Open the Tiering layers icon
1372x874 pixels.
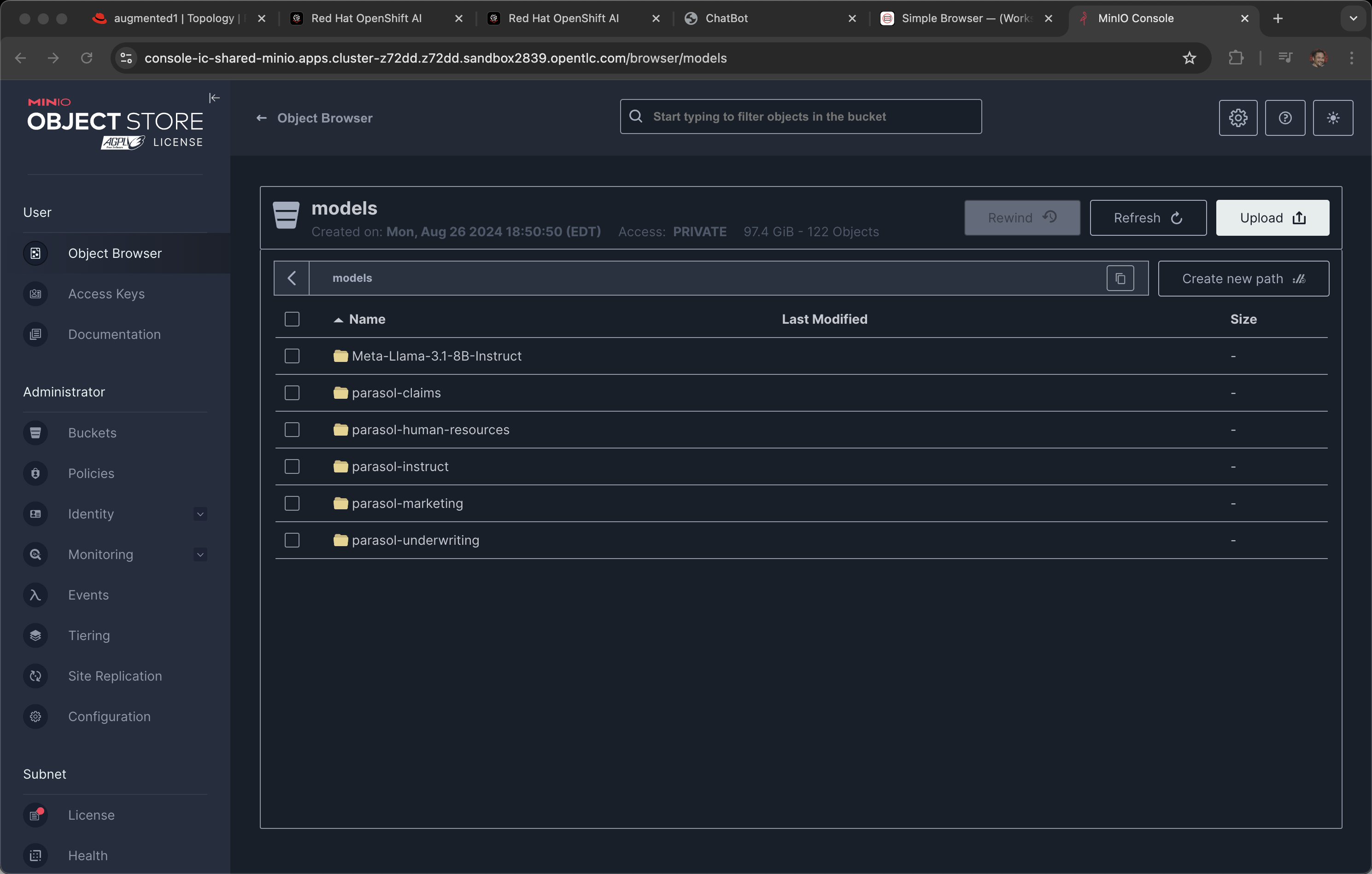[x=35, y=635]
